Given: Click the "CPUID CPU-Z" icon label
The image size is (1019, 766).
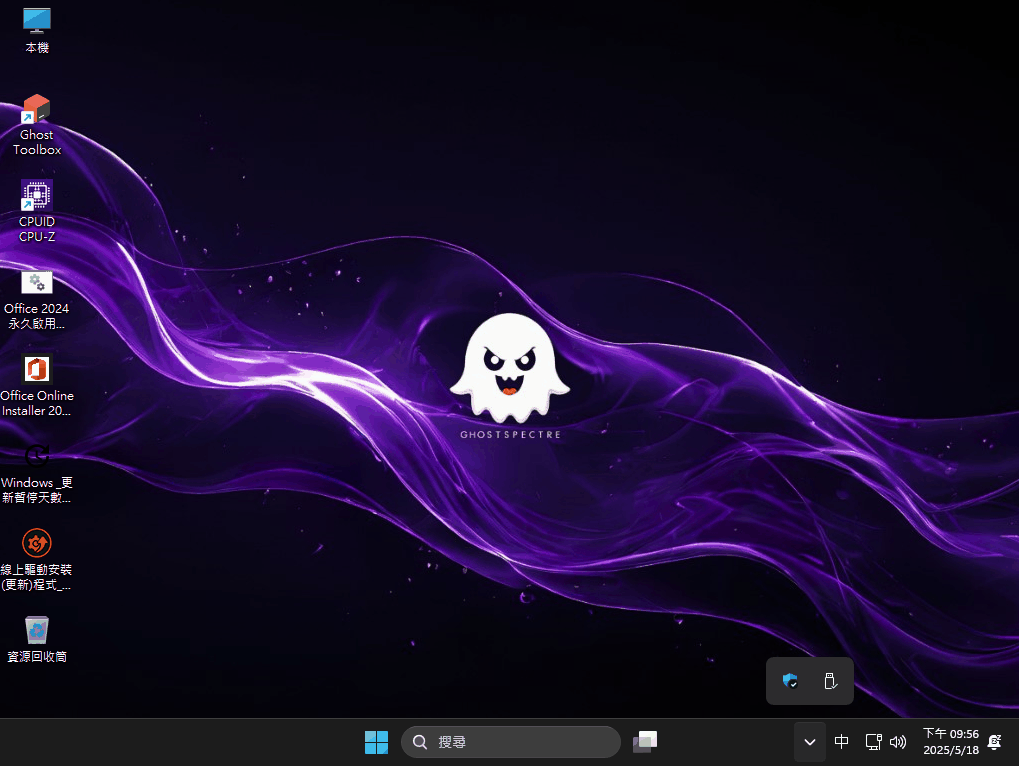Looking at the screenshot, I should click(x=37, y=229).
